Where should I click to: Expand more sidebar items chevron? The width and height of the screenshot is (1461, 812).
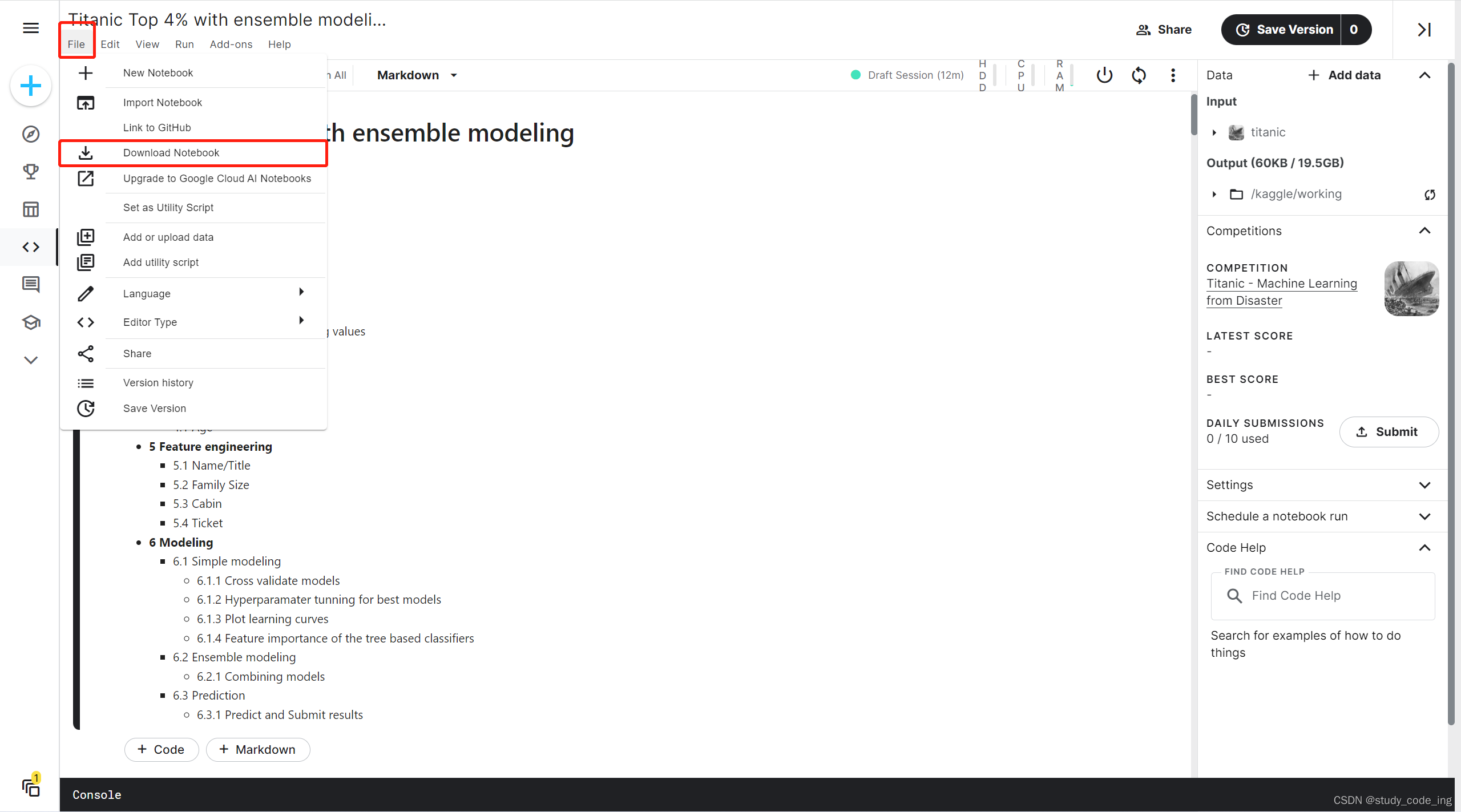tap(31, 360)
